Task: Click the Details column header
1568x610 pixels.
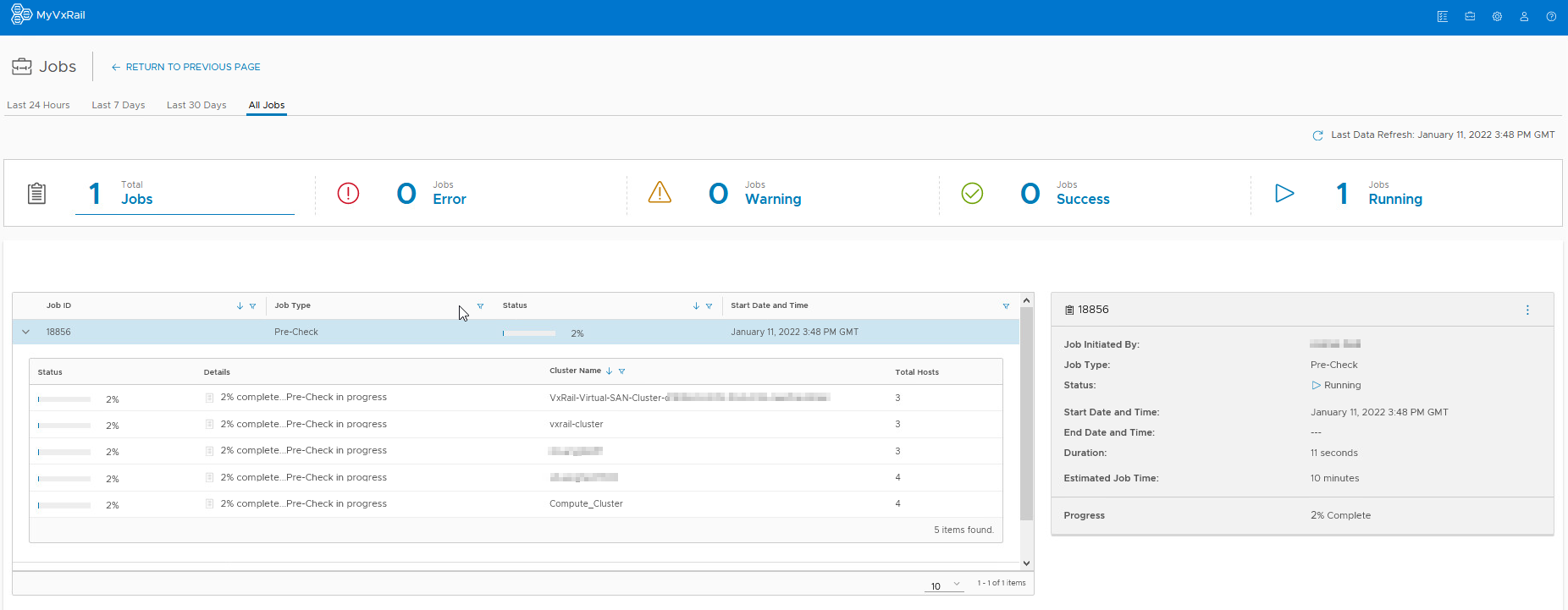Action: tap(217, 372)
